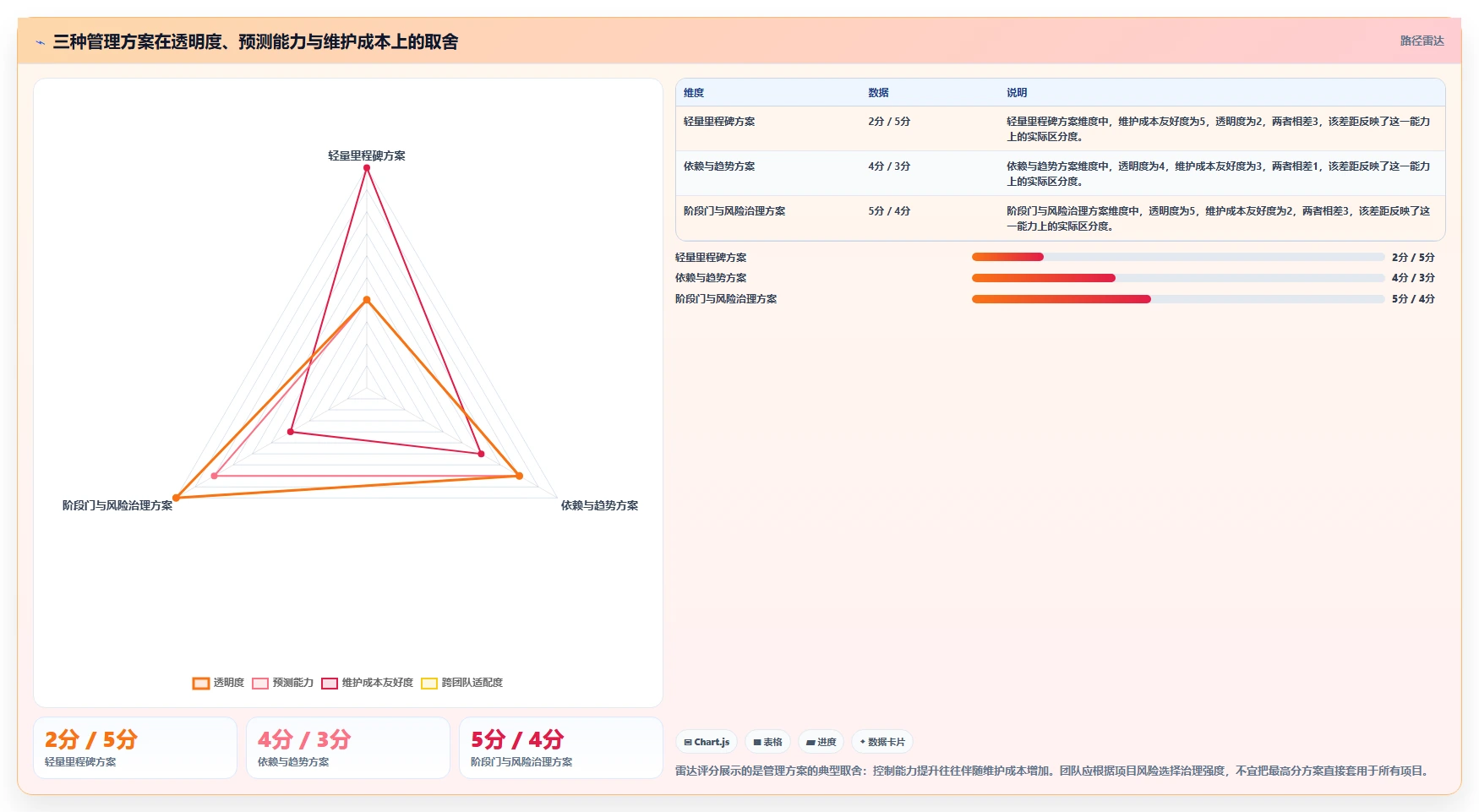The height and width of the screenshot is (812, 1479).
Task: Click the 依赖与趋势方案 progress row label
Action: 711,278
